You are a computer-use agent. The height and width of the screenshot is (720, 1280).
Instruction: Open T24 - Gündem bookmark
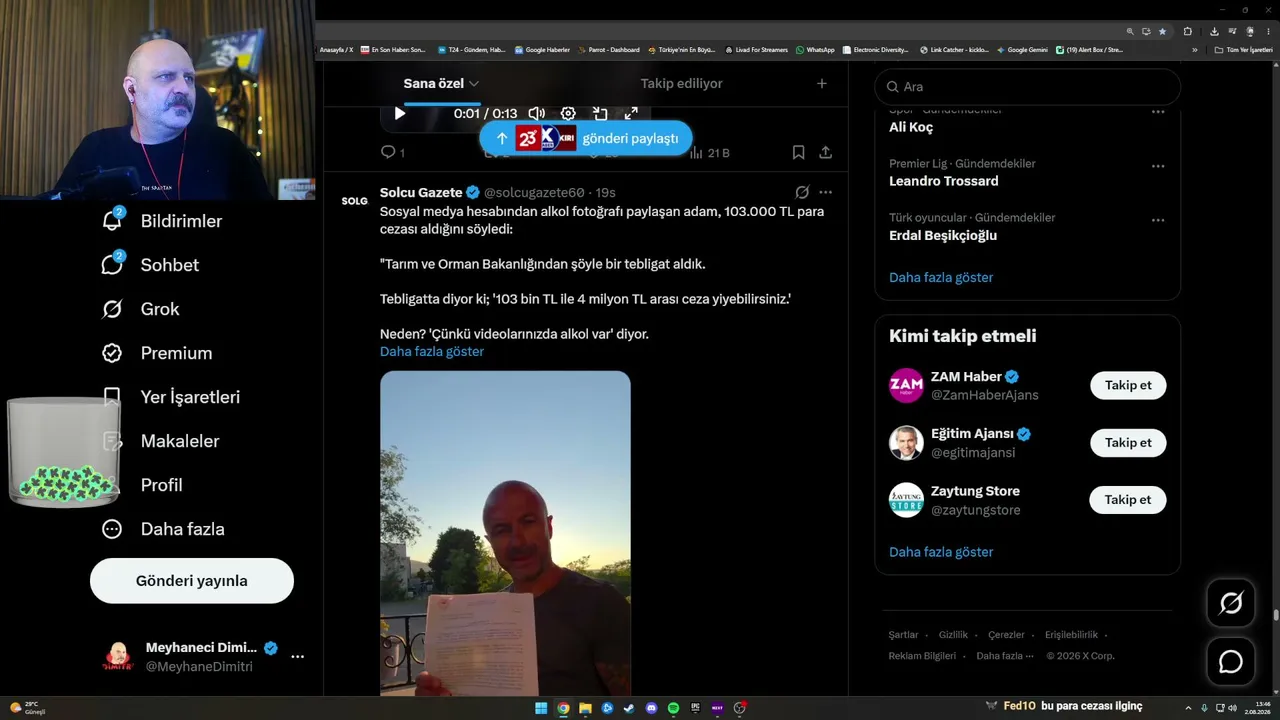[472, 50]
